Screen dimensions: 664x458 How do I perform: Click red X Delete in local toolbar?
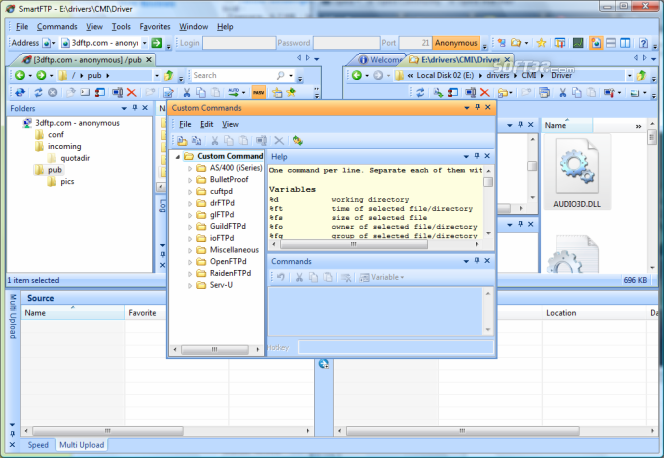pos(485,92)
